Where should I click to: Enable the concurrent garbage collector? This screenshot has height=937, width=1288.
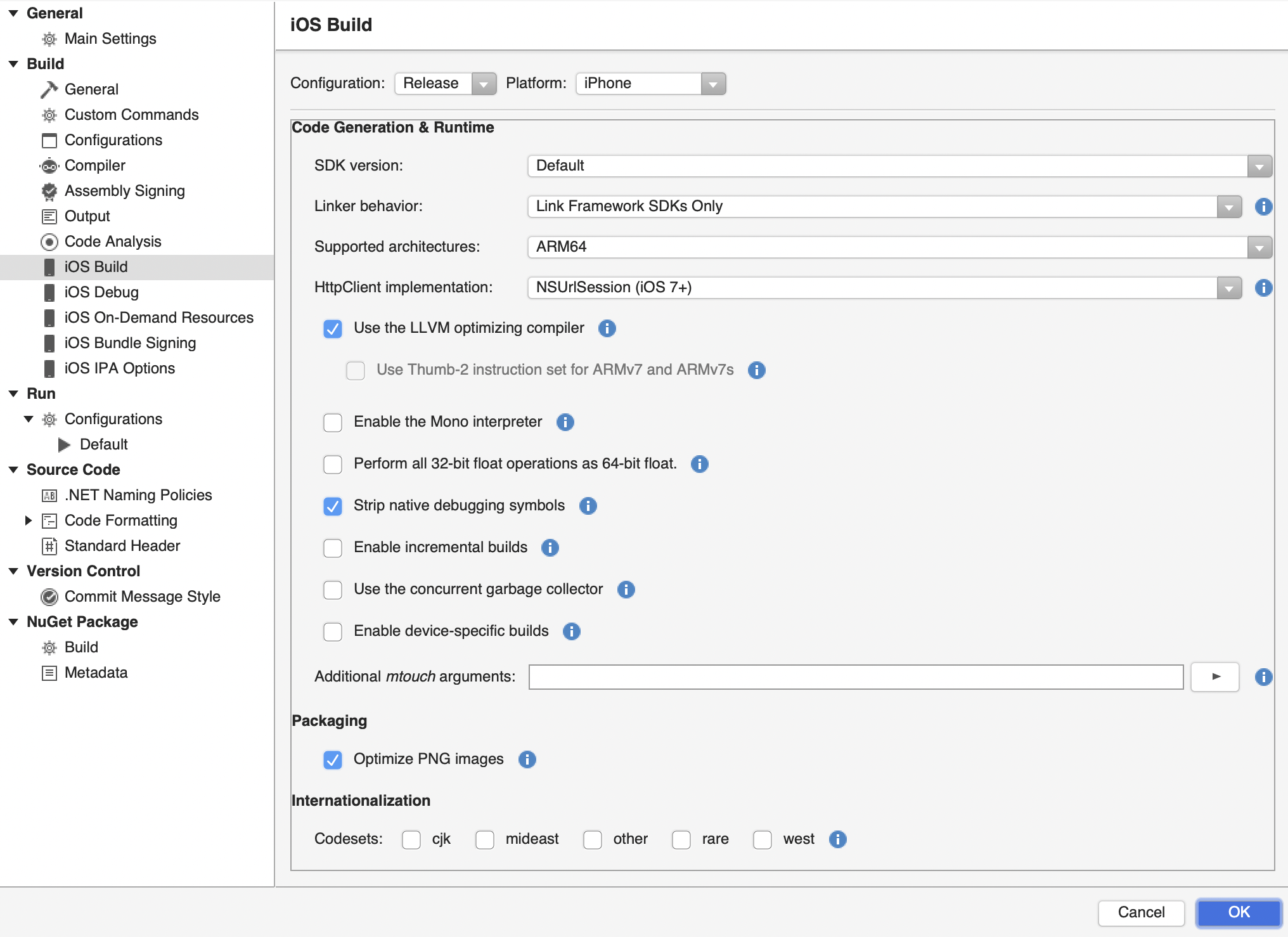[x=333, y=590]
